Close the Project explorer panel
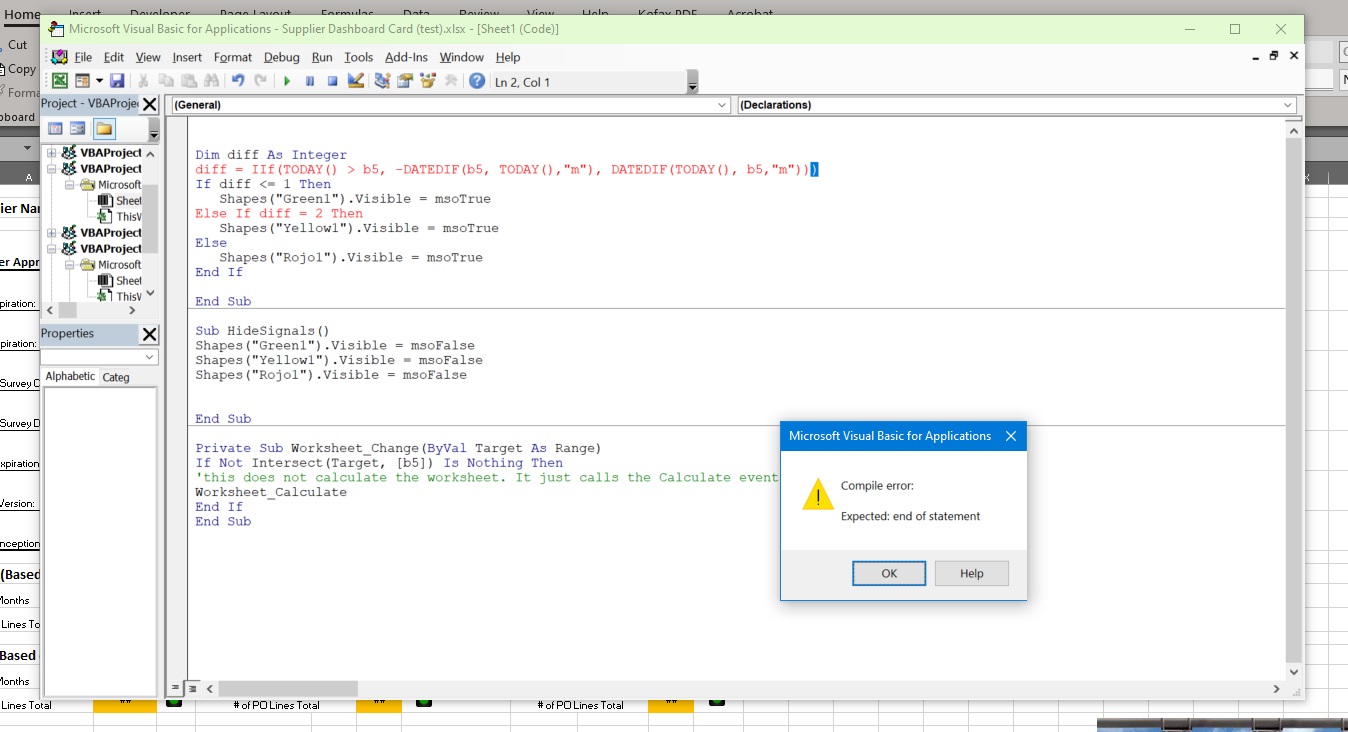This screenshot has height=732, width=1348. pyautogui.click(x=149, y=104)
